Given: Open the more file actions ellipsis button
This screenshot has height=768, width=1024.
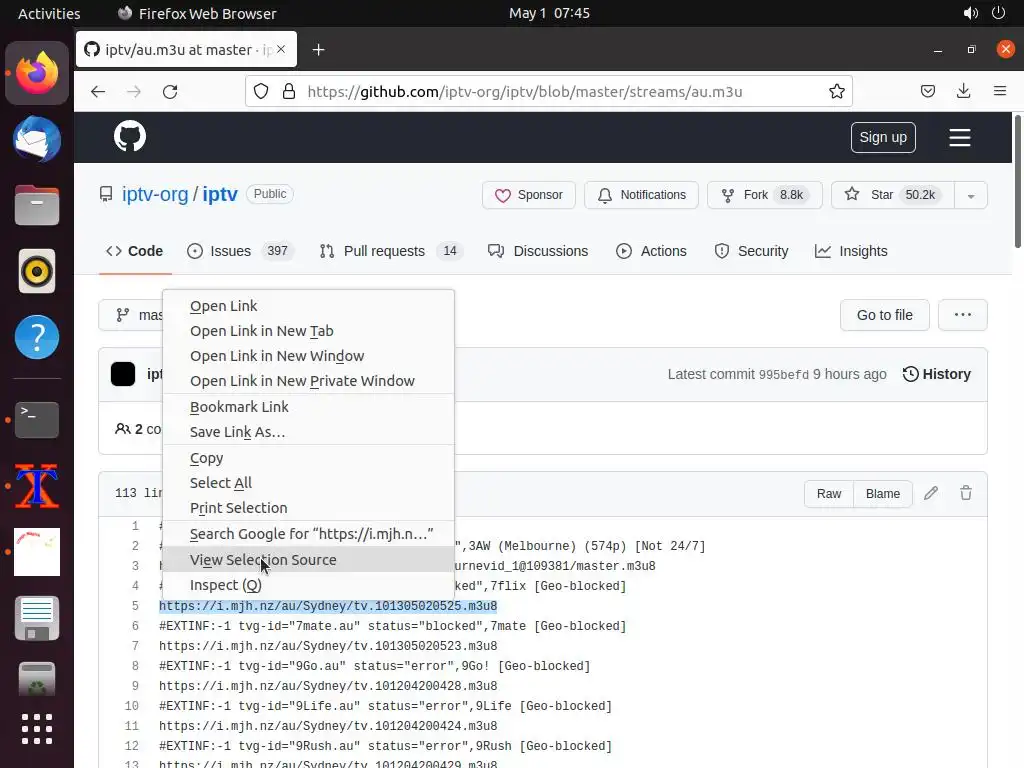Looking at the screenshot, I should (x=963, y=315).
